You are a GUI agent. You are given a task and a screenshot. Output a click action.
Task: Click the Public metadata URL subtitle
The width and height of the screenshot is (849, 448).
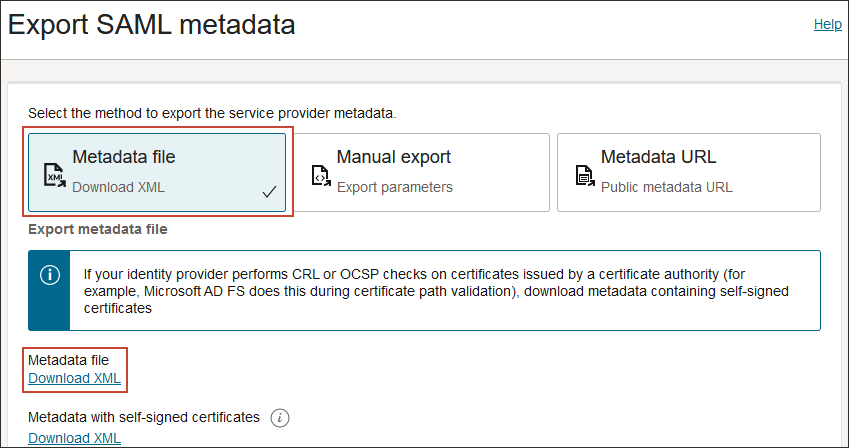click(666, 187)
